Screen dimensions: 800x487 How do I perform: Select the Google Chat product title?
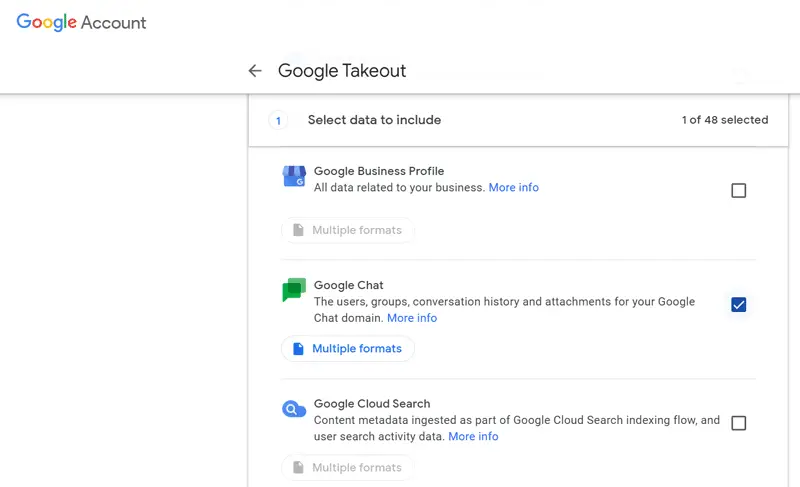(349, 285)
